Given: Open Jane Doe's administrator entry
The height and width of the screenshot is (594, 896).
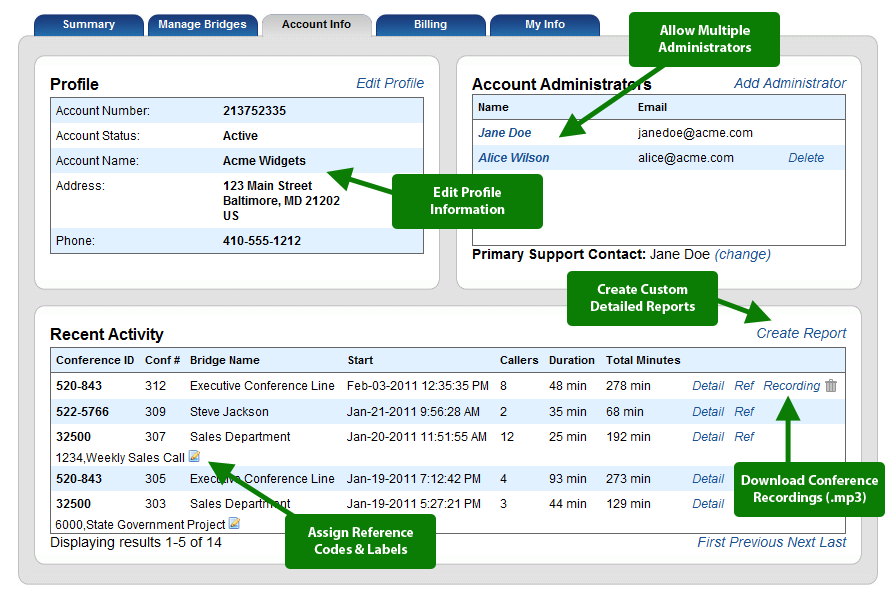Looking at the screenshot, I should coord(505,132).
